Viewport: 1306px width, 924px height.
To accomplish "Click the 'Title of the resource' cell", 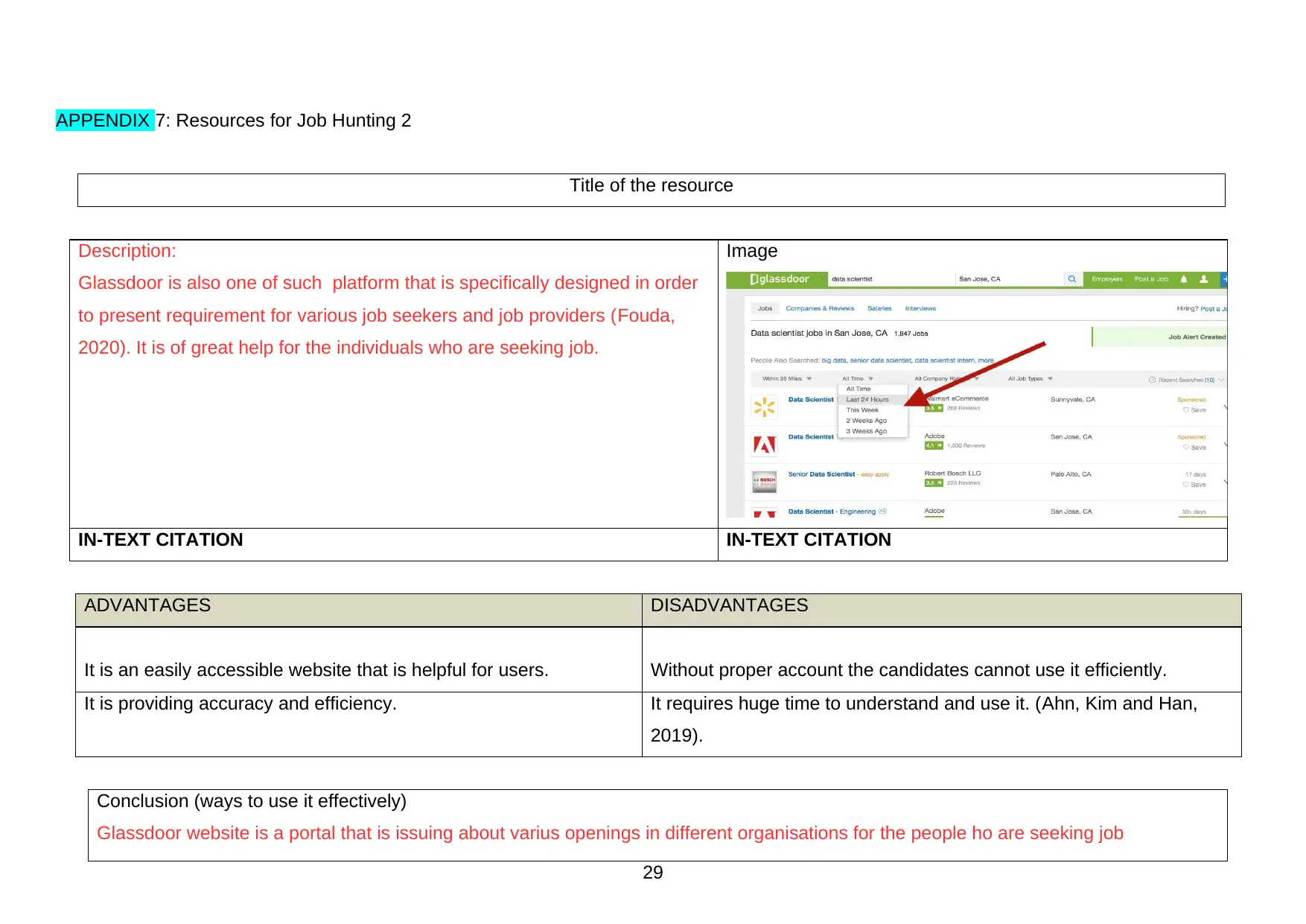I will point(652,190).
